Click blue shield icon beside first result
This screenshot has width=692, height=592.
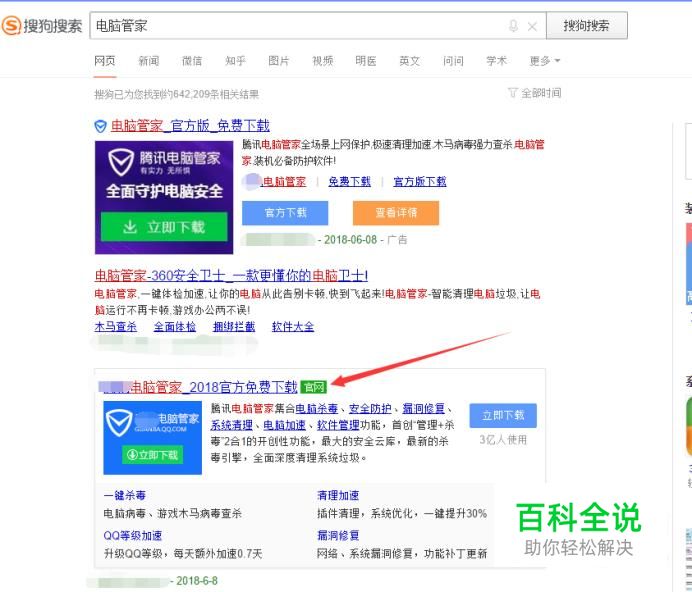point(101,127)
